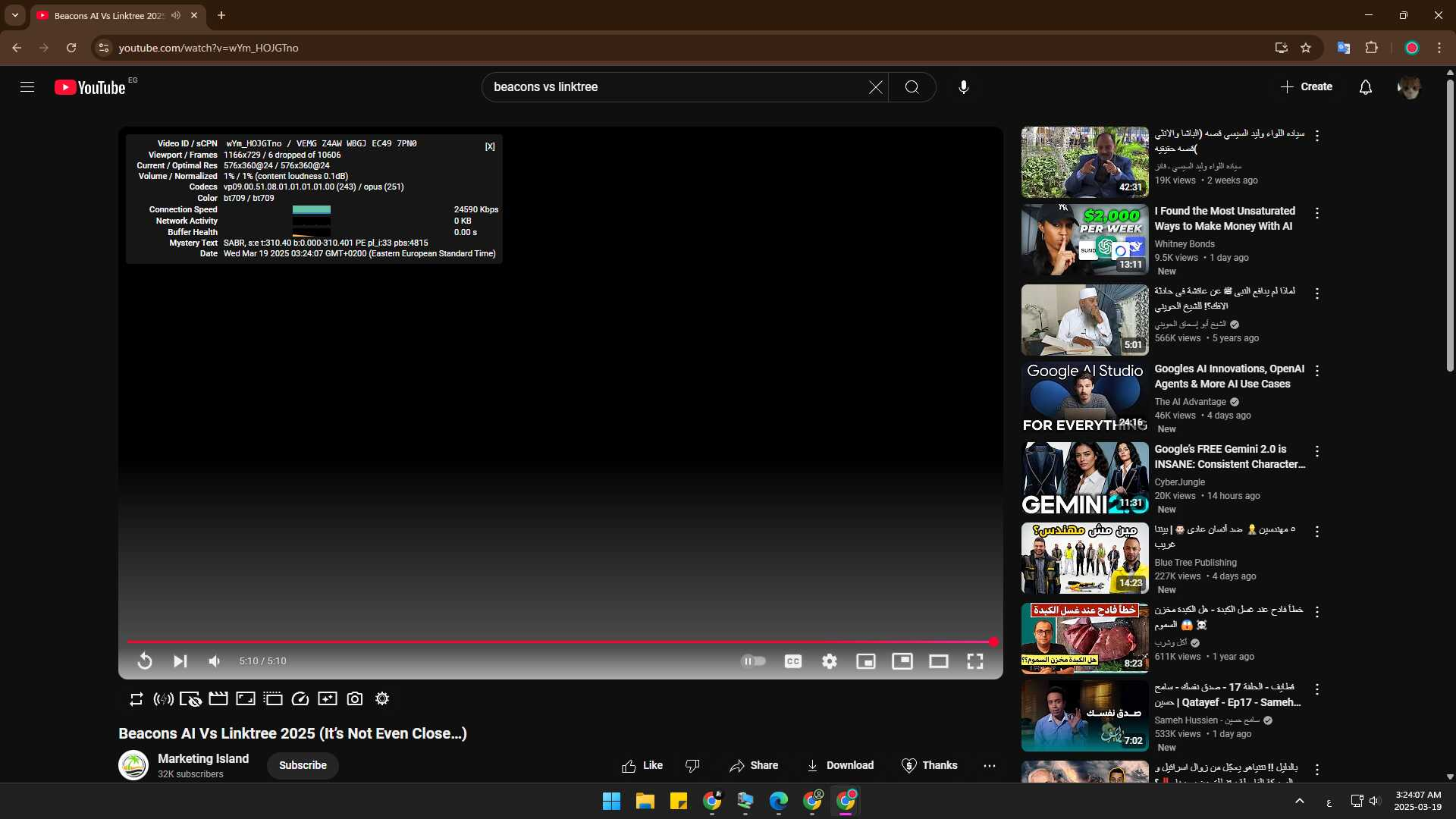Open options for the Qatayef Ep17 video
Screen dimensions: 1456x819
tap(1317, 689)
